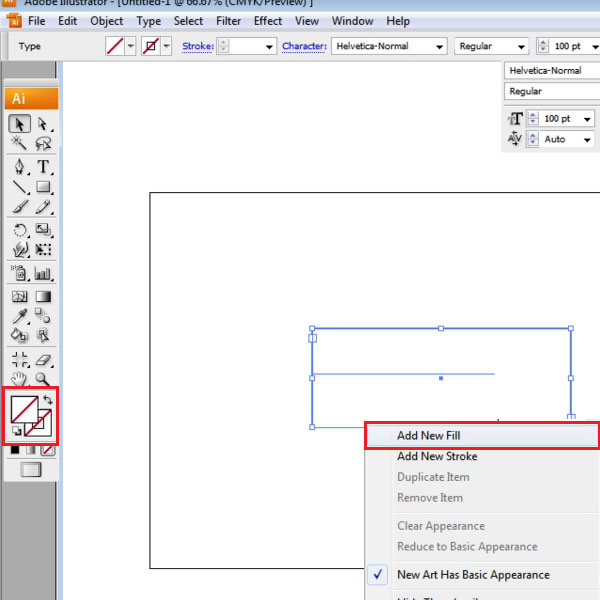
Task: Select the Crop Area tool
Action: point(19,360)
